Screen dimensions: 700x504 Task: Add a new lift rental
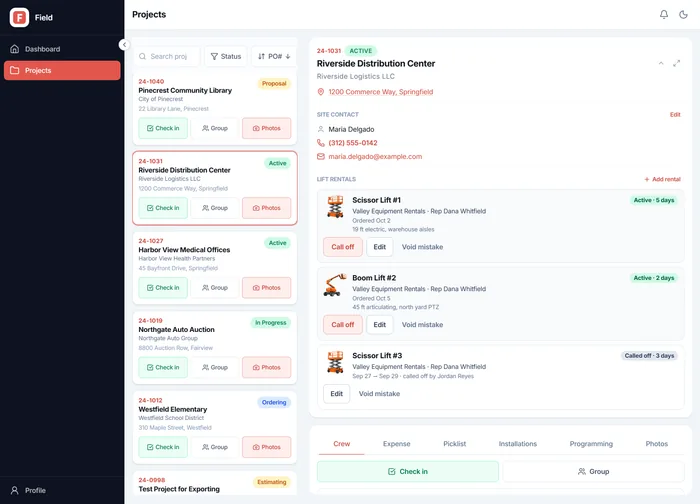point(662,179)
